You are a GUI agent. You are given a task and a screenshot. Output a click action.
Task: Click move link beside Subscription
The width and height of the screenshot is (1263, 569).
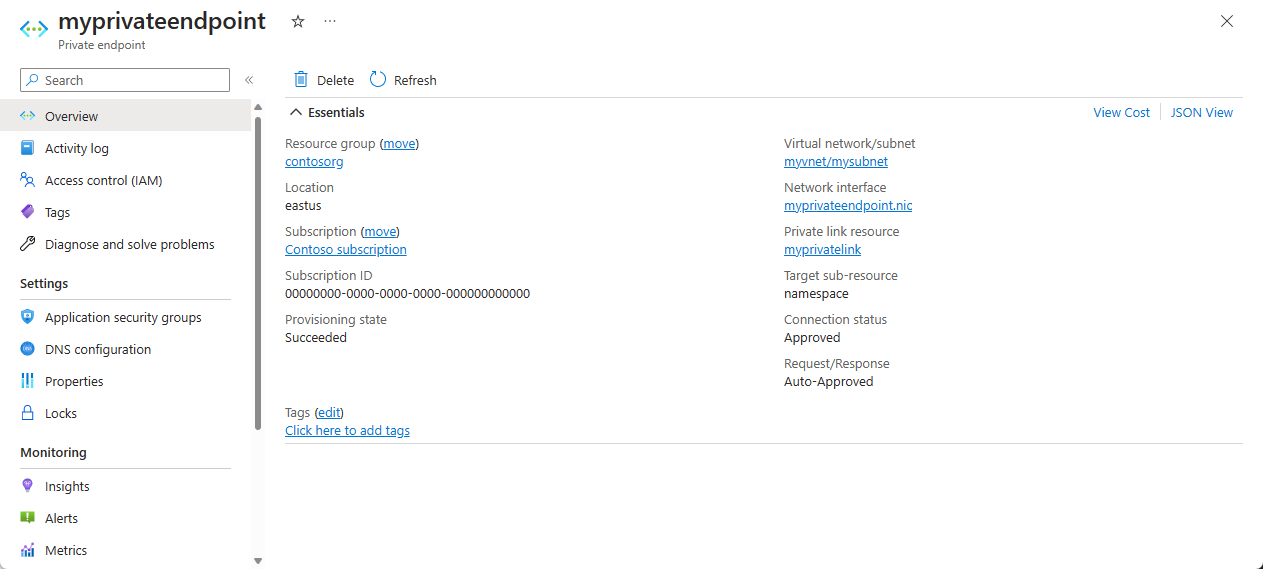(x=380, y=231)
